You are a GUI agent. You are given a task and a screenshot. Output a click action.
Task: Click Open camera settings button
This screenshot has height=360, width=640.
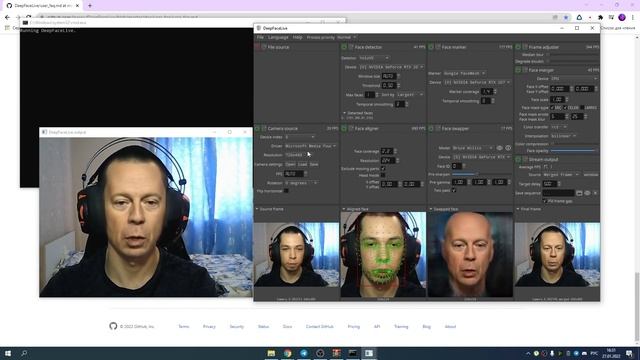290,164
